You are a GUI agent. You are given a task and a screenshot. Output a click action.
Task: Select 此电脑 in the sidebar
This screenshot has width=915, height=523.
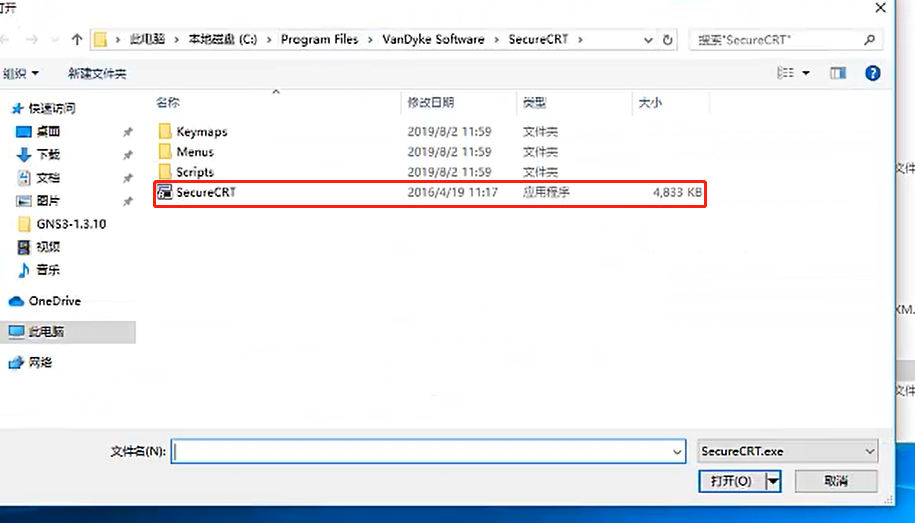coord(68,332)
